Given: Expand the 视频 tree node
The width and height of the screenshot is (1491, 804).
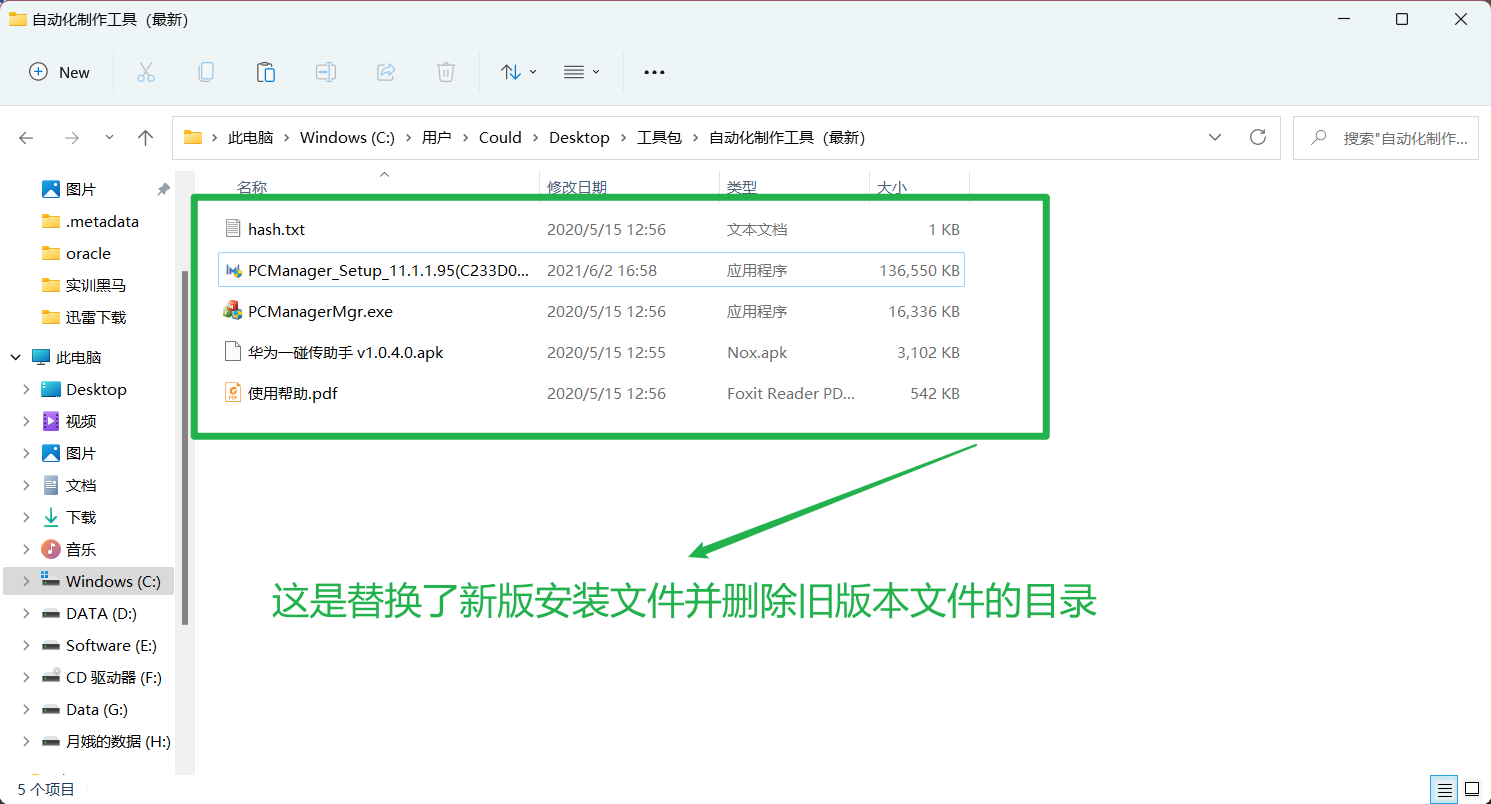Looking at the screenshot, I should click(x=27, y=421).
